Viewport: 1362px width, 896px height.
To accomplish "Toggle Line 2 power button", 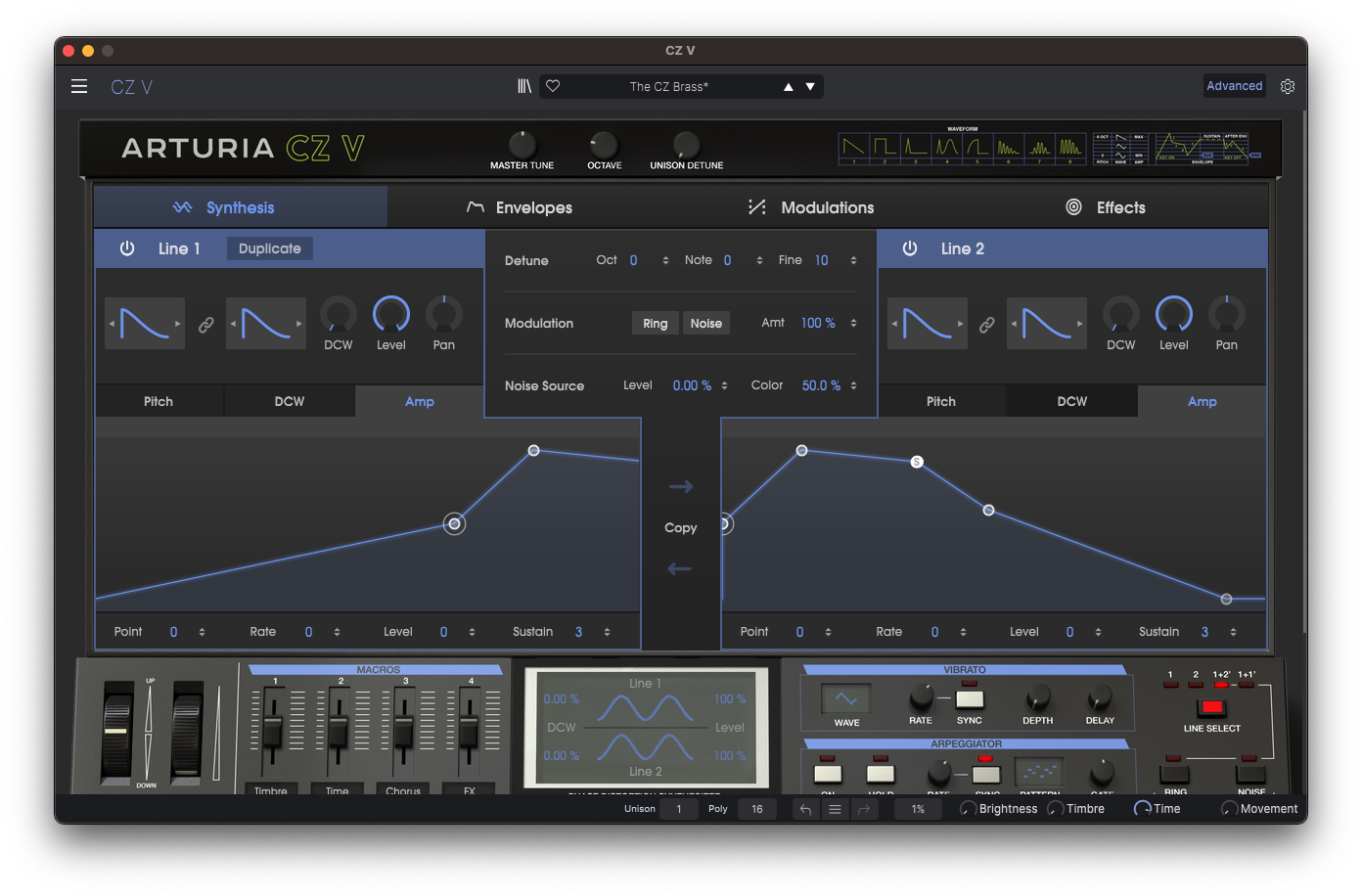I will pos(910,248).
